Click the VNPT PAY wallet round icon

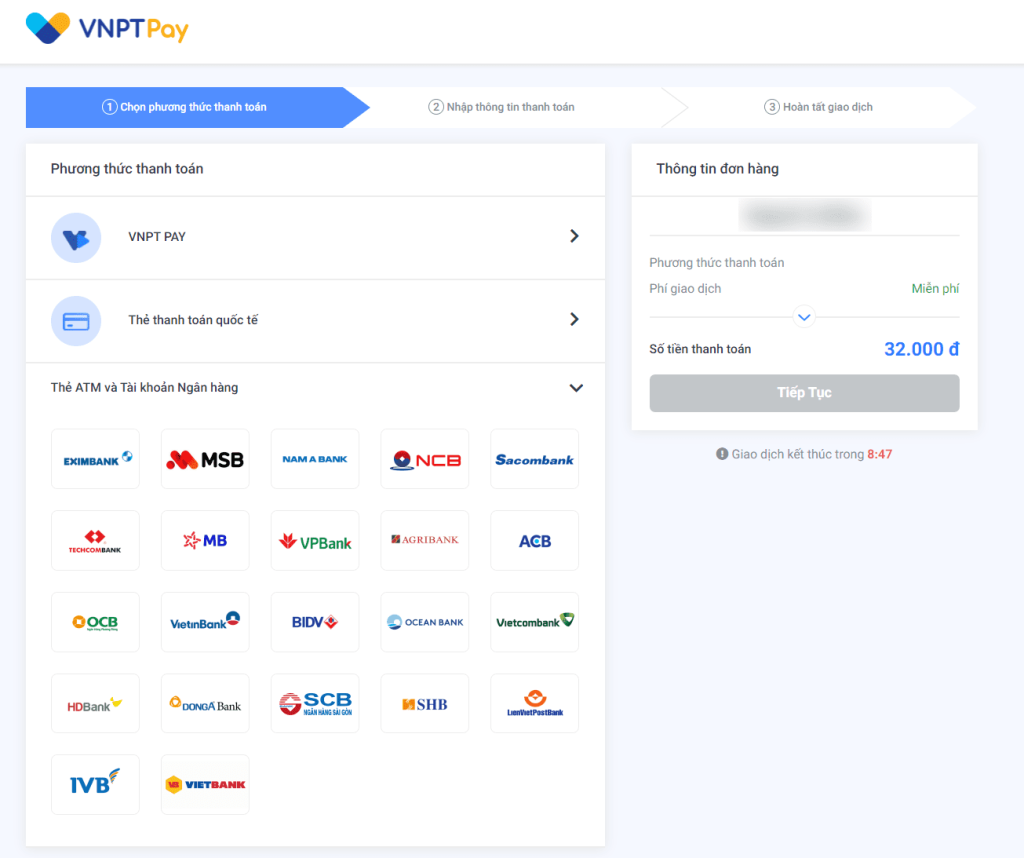pos(76,238)
